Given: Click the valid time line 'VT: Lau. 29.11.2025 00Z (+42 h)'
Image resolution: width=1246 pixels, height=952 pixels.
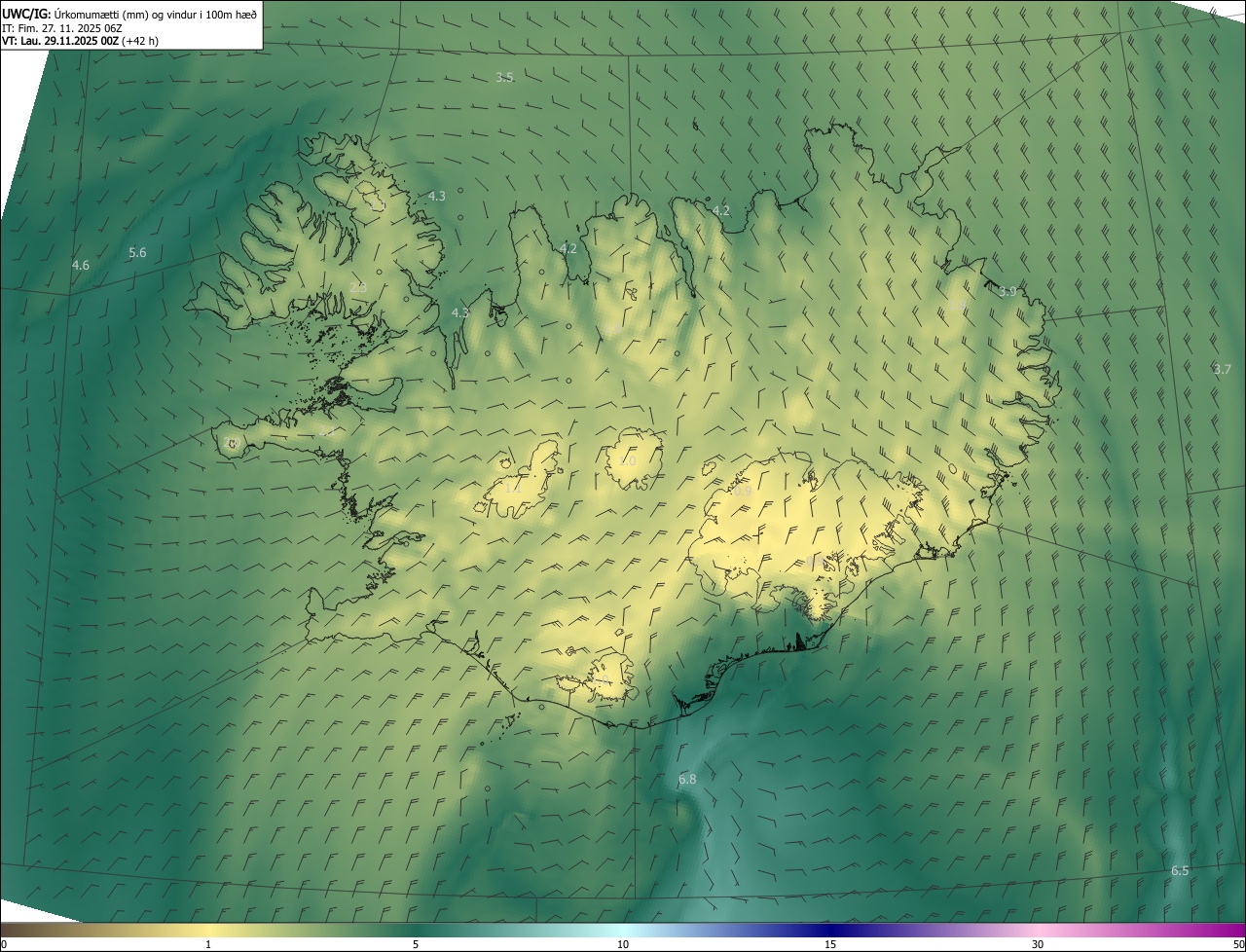Looking at the screenshot, I should click(80, 41).
